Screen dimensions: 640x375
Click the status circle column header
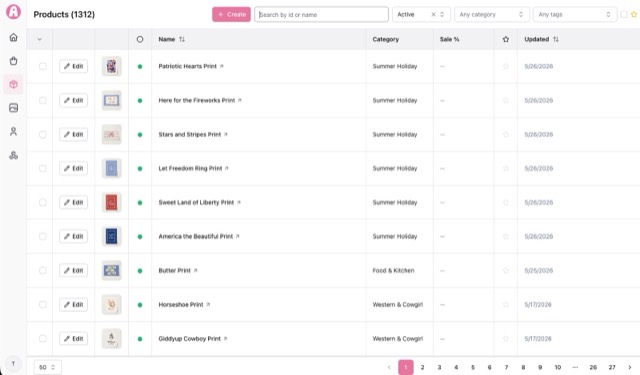click(140, 40)
